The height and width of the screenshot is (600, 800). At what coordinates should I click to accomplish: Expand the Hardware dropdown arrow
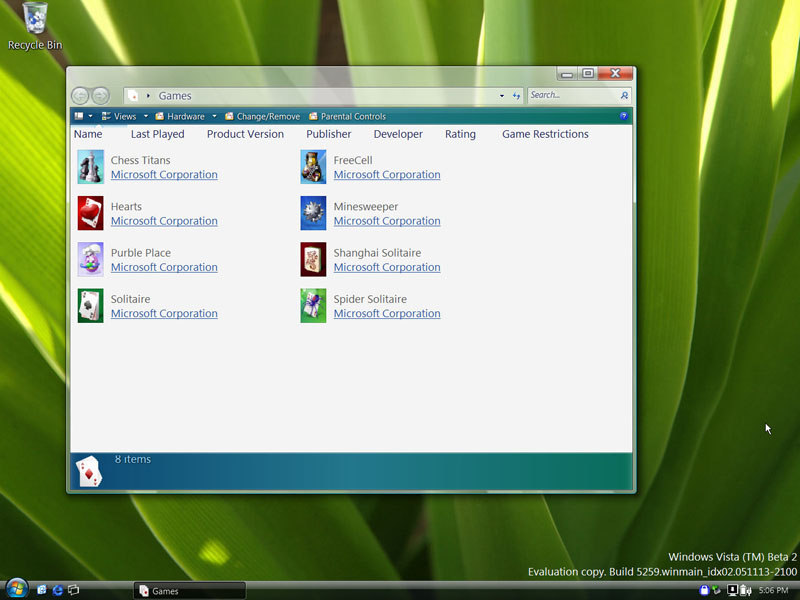(214, 116)
